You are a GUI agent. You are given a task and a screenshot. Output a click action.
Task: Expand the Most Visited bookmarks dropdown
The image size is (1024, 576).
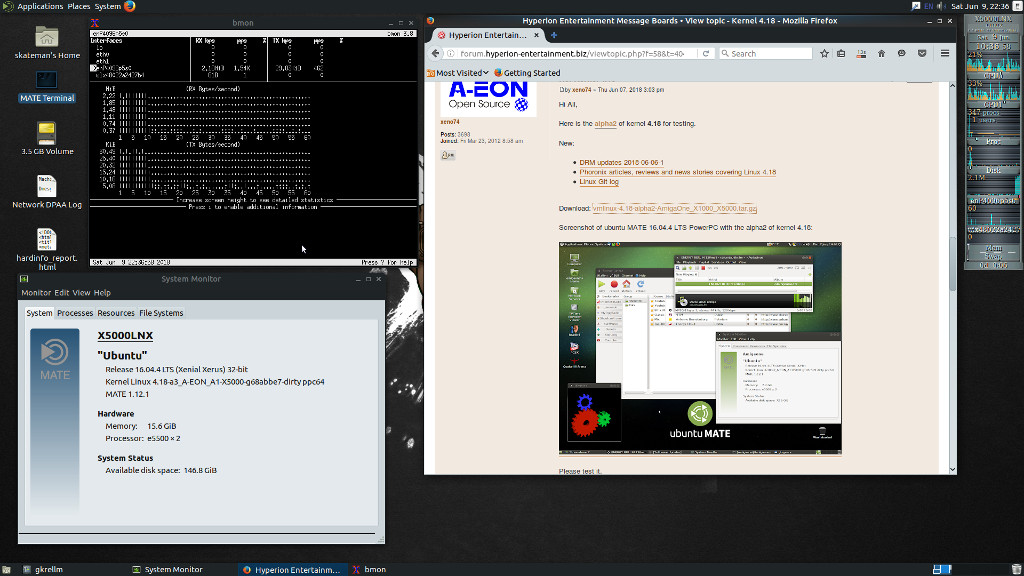458,73
